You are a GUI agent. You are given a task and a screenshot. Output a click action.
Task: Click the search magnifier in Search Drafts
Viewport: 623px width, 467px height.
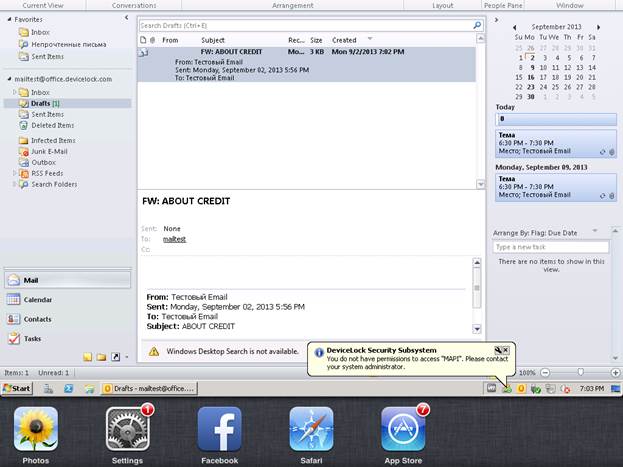pyautogui.click(x=476, y=25)
